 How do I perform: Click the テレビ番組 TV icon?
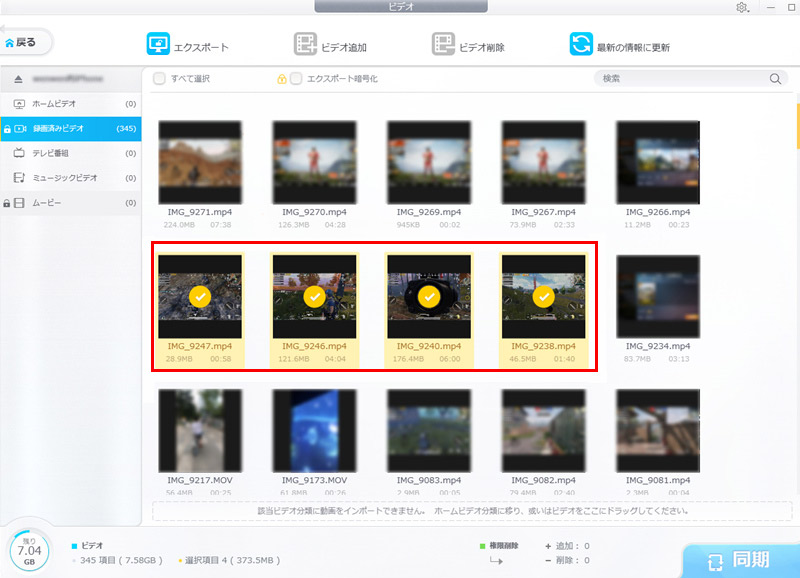pyautogui.click(x=19, y=153)
